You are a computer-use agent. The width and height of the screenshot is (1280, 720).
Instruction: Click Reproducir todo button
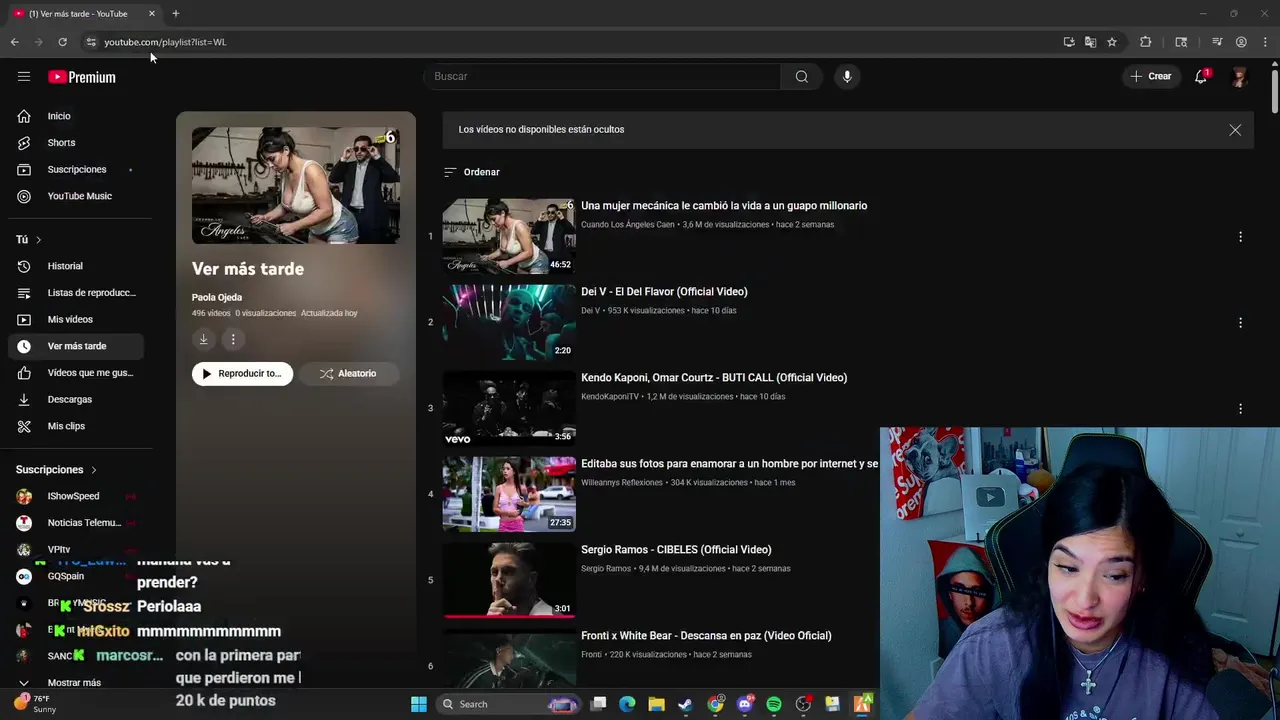[242, 374]
